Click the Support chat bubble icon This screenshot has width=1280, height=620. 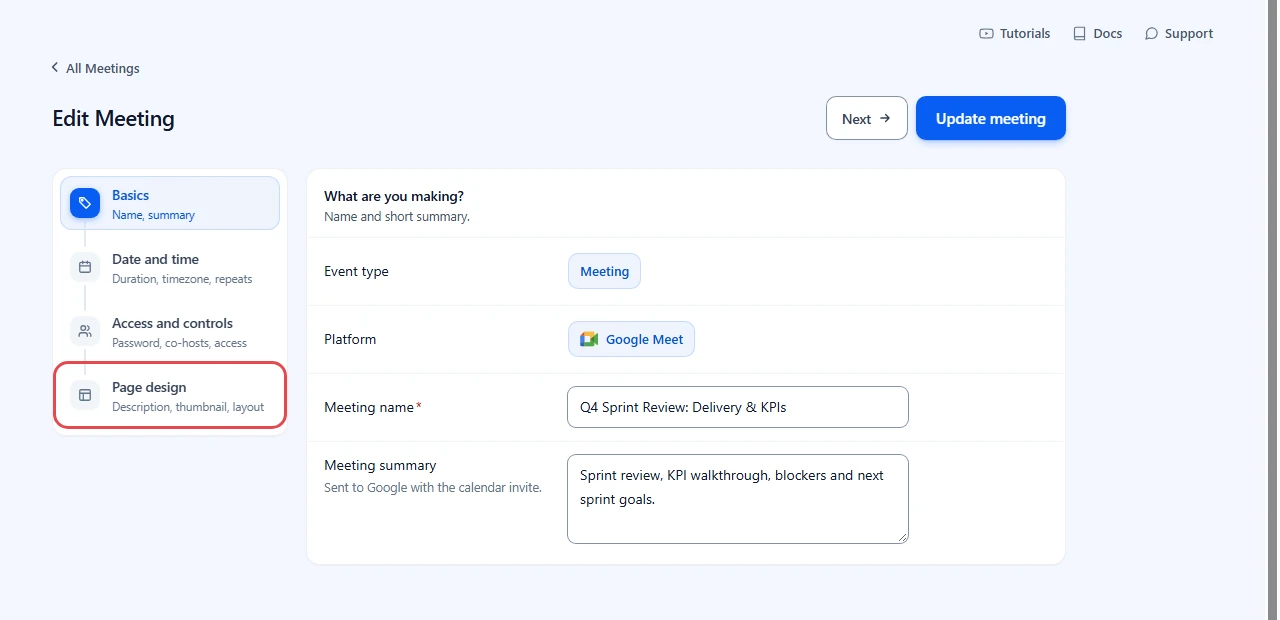coord(1151,33)
